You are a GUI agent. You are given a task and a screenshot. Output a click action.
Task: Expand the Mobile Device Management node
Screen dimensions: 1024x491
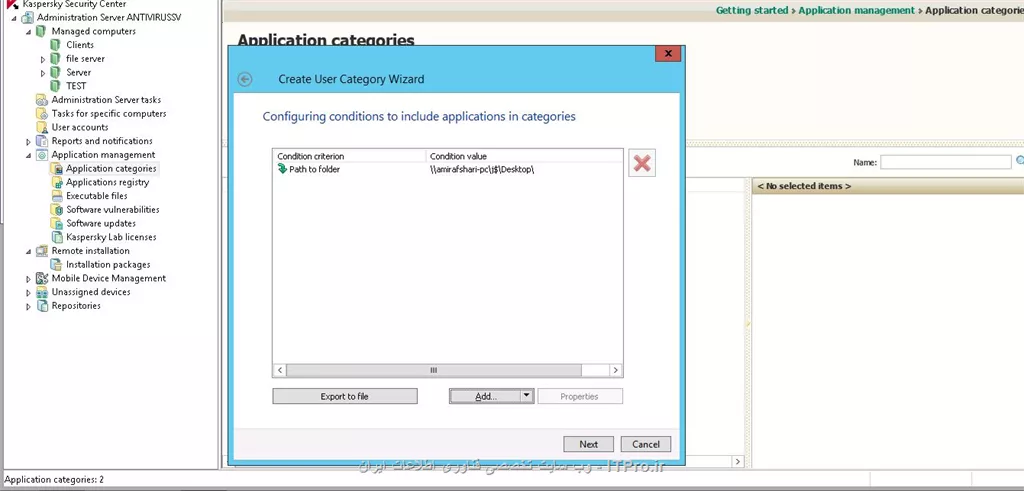pos(28,279)
